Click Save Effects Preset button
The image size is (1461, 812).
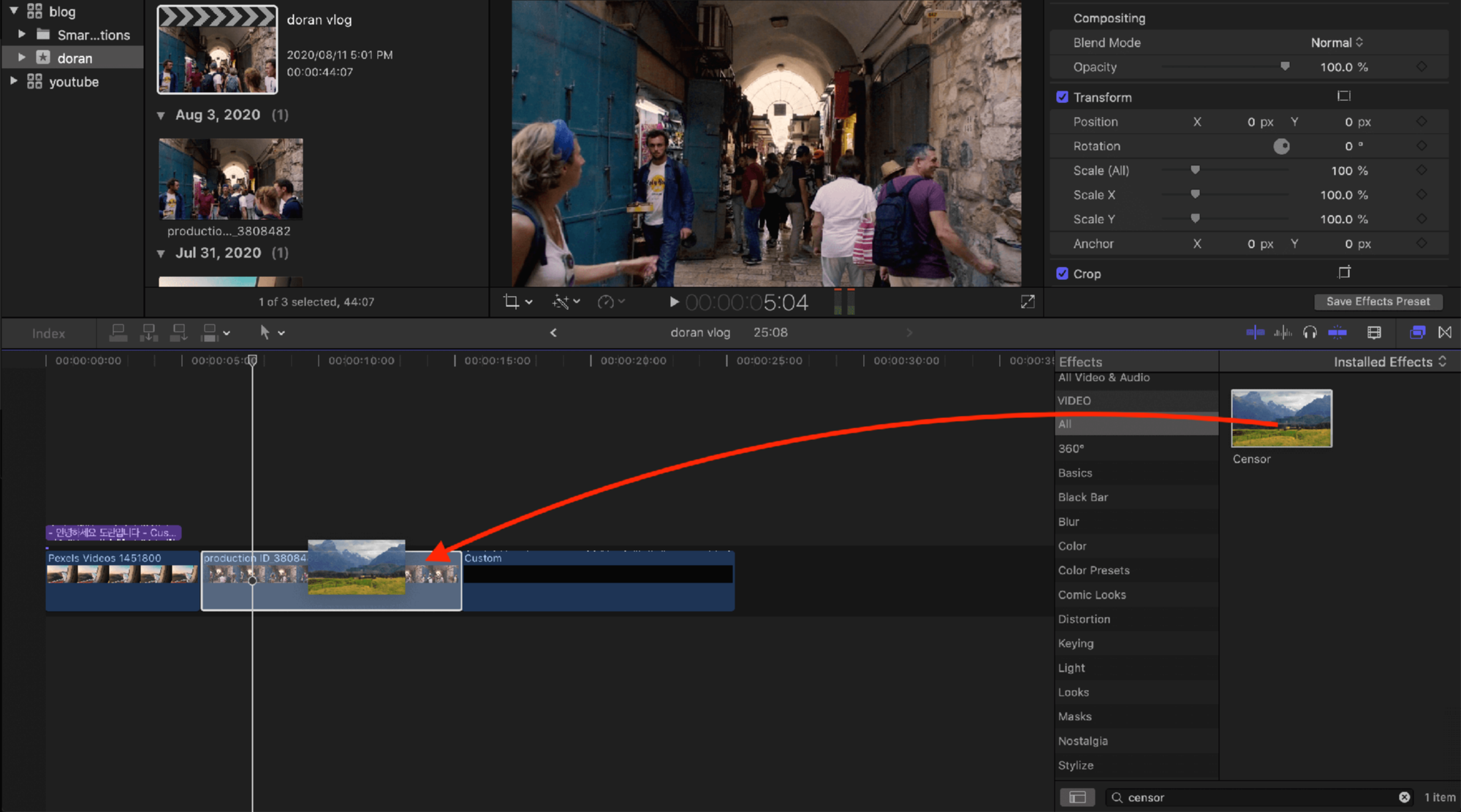[1378, 301]
